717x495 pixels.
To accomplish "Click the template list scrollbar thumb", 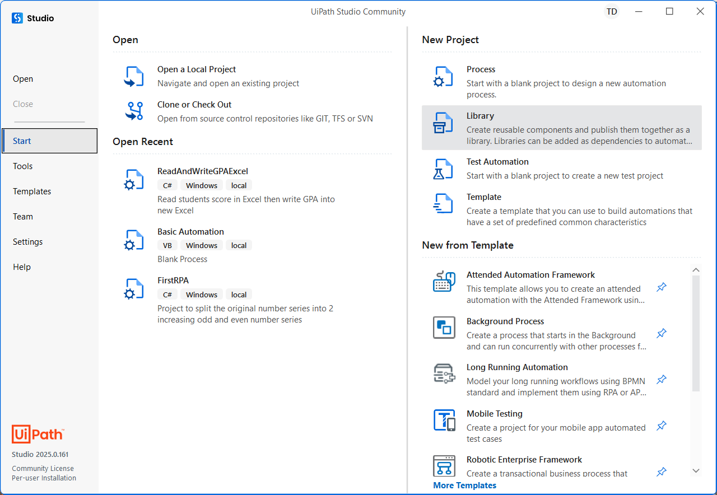I will pos(696,334).
